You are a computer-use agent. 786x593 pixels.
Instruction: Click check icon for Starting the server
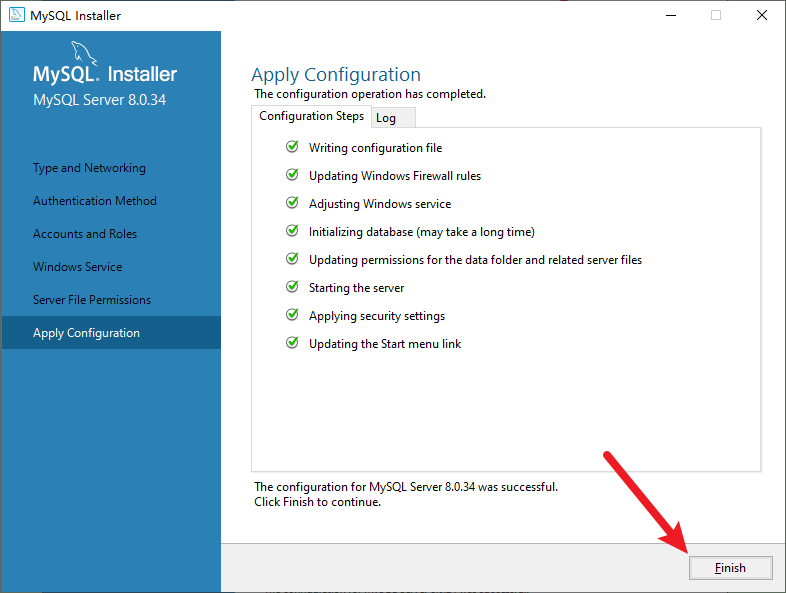(292, 287)
